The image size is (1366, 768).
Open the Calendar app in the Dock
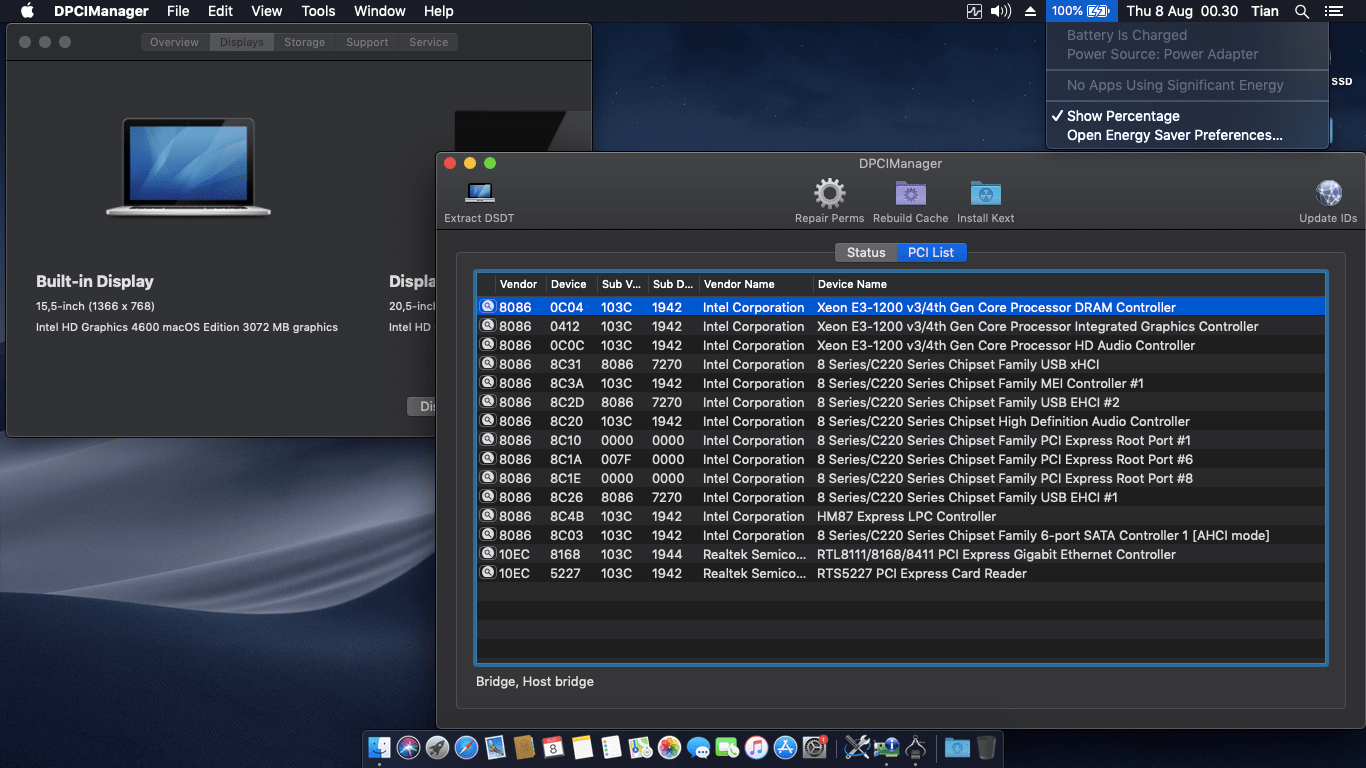553,747
